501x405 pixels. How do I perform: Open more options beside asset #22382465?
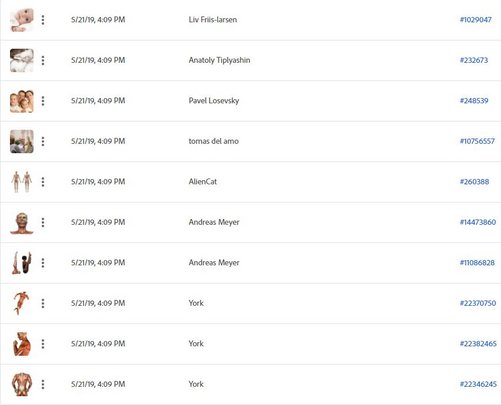43,344
